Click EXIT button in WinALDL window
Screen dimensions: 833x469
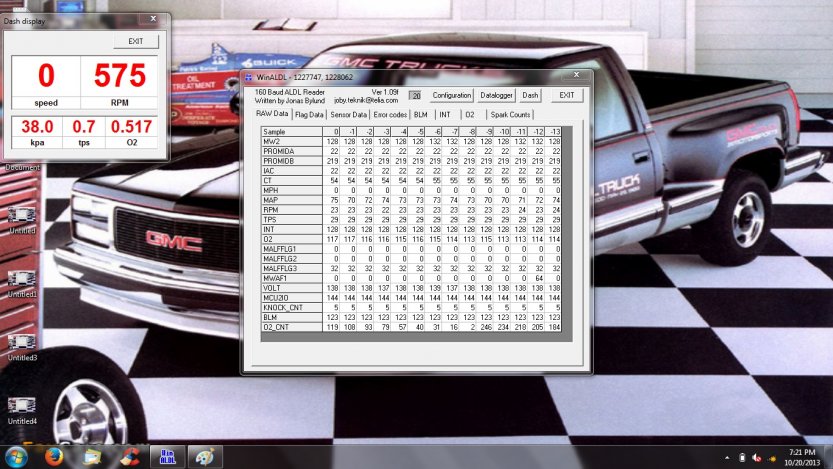[x=567, y=95]
